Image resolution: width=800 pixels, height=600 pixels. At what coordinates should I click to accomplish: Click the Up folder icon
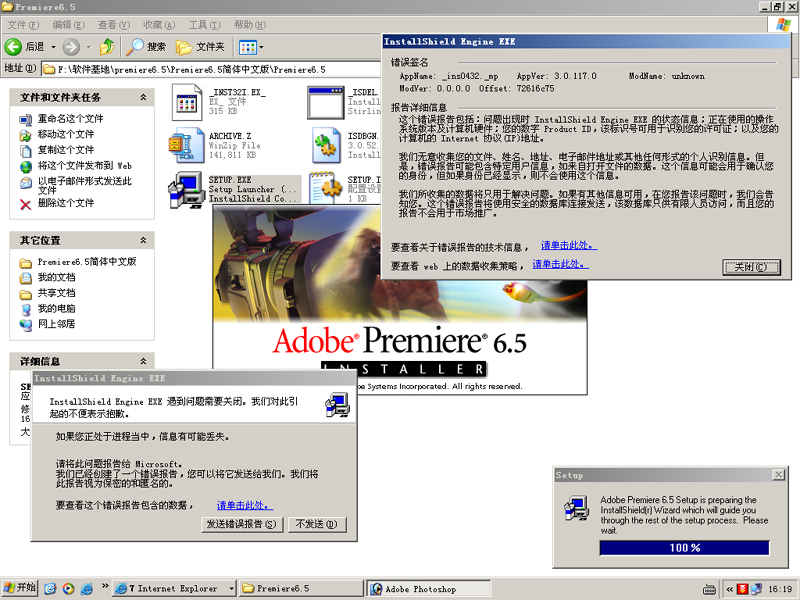point(107,47)
